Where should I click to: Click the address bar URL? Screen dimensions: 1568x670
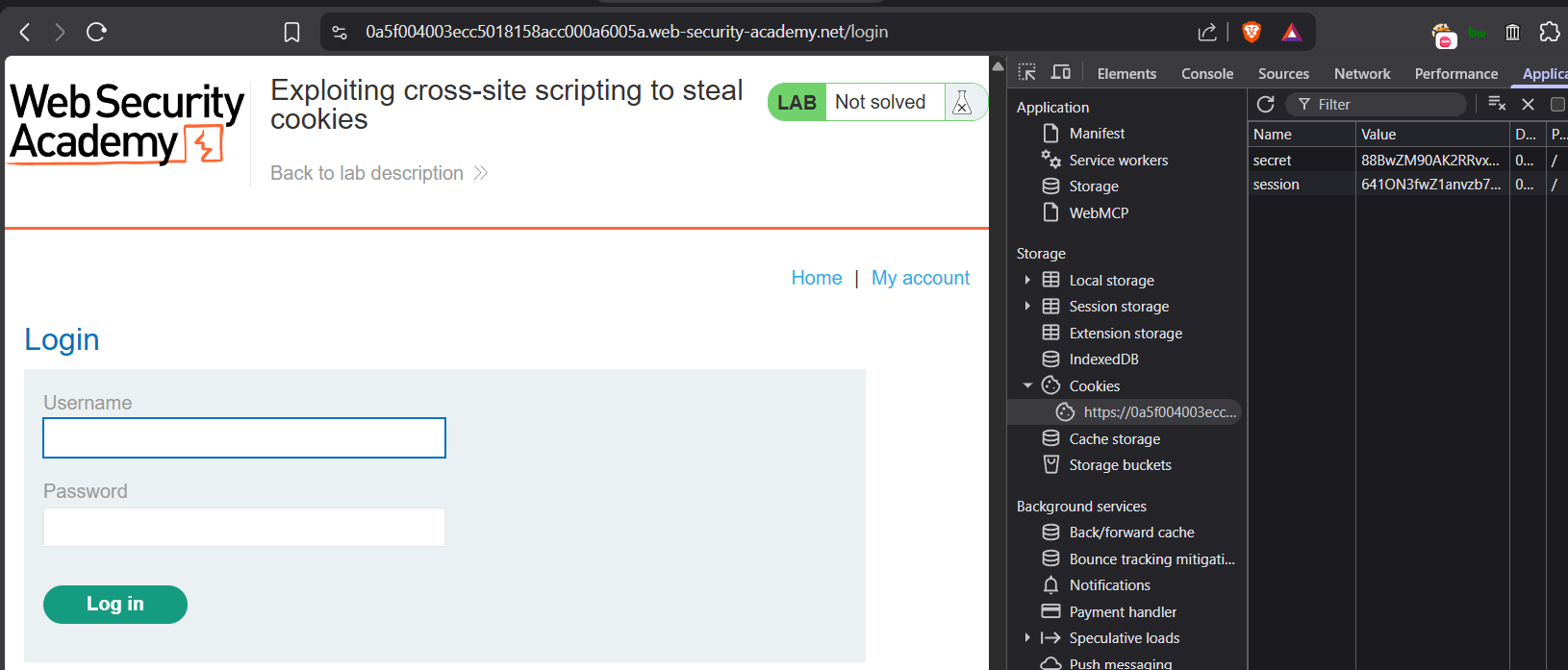626,32
